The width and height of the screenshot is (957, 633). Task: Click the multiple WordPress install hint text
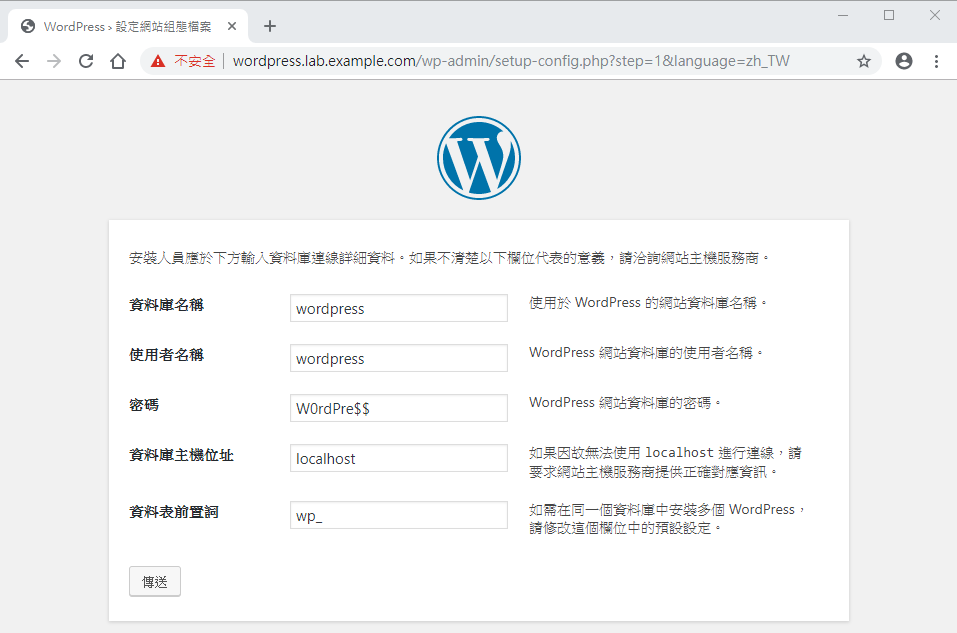point(667,519)
